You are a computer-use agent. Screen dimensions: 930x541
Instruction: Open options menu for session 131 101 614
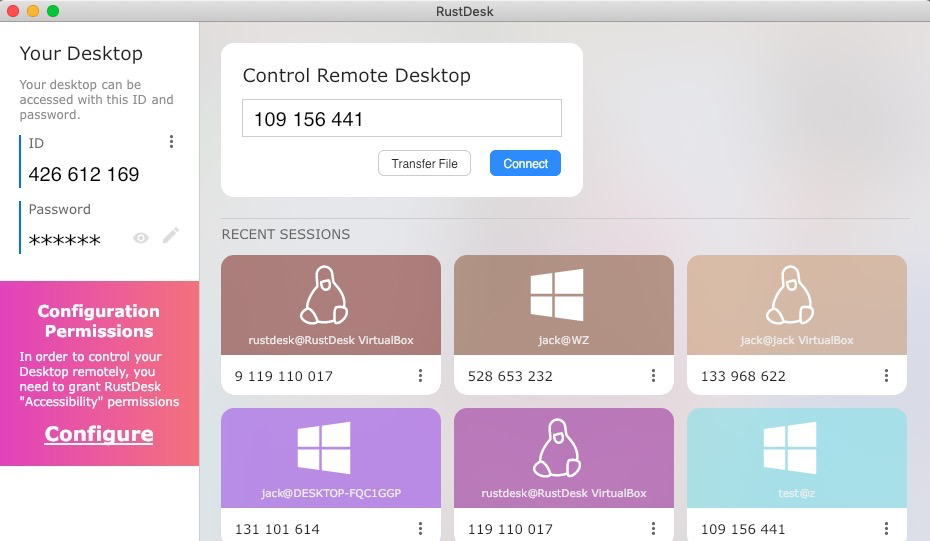[x=420, y=528]
